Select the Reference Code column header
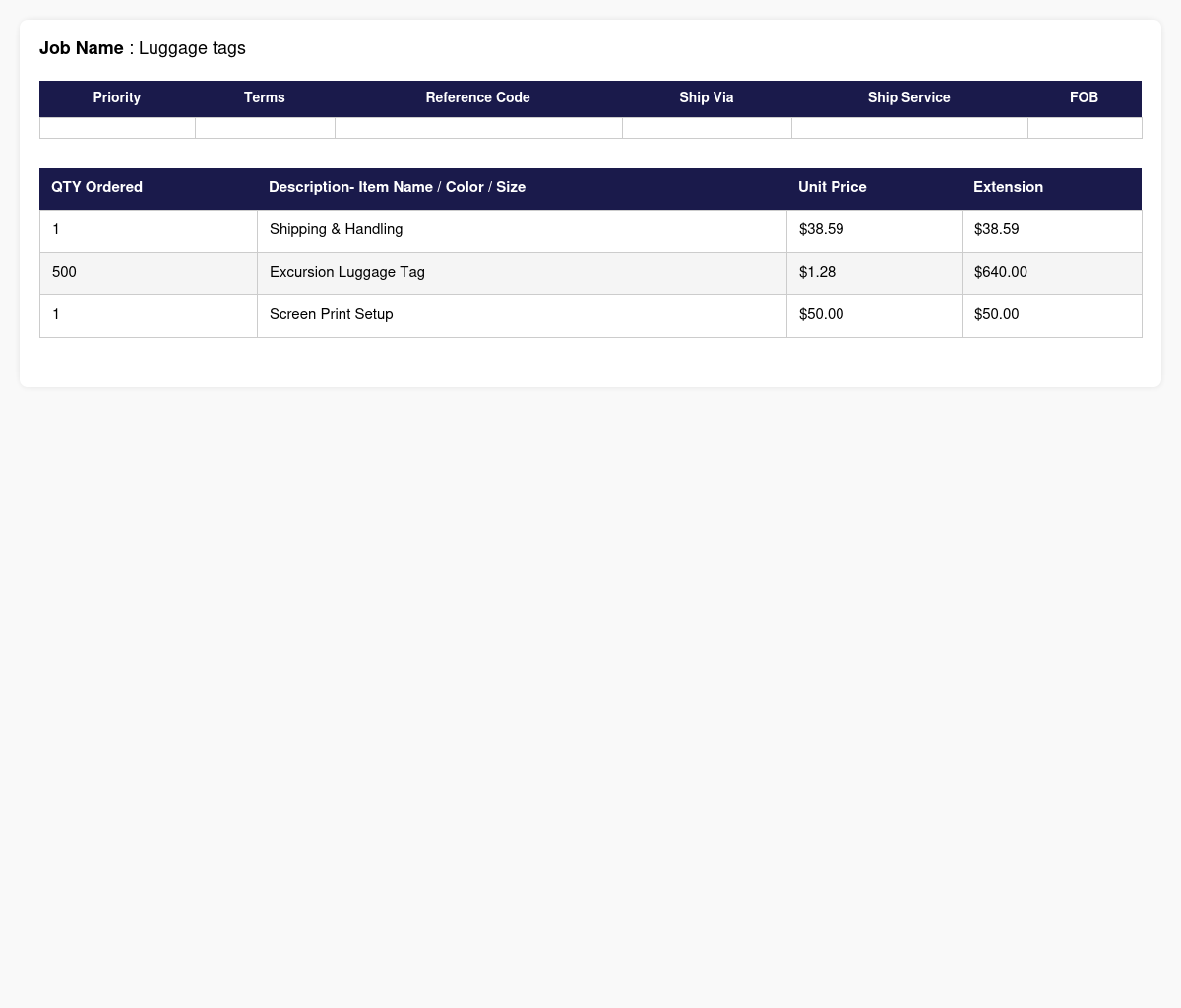Screen dimensions: 1181x1008 477,98
